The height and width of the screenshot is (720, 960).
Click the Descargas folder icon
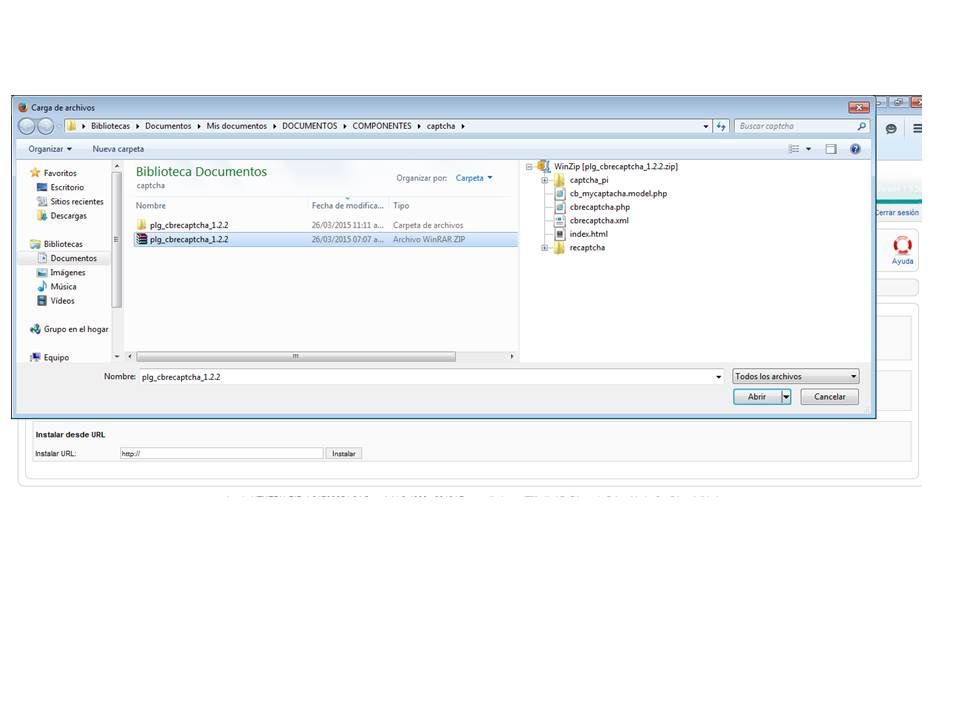(42, 216)
